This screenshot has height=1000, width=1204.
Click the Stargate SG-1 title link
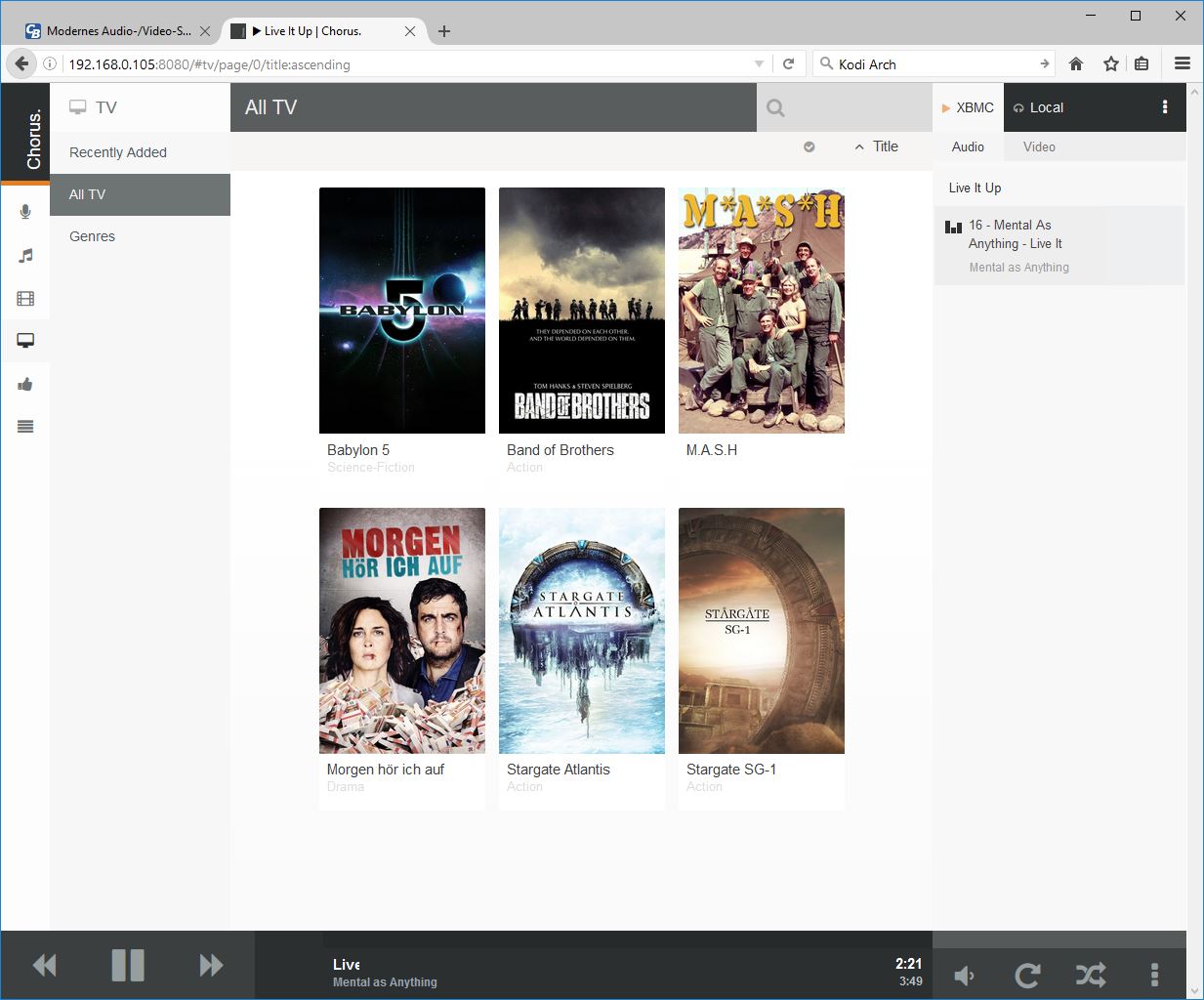731,770
